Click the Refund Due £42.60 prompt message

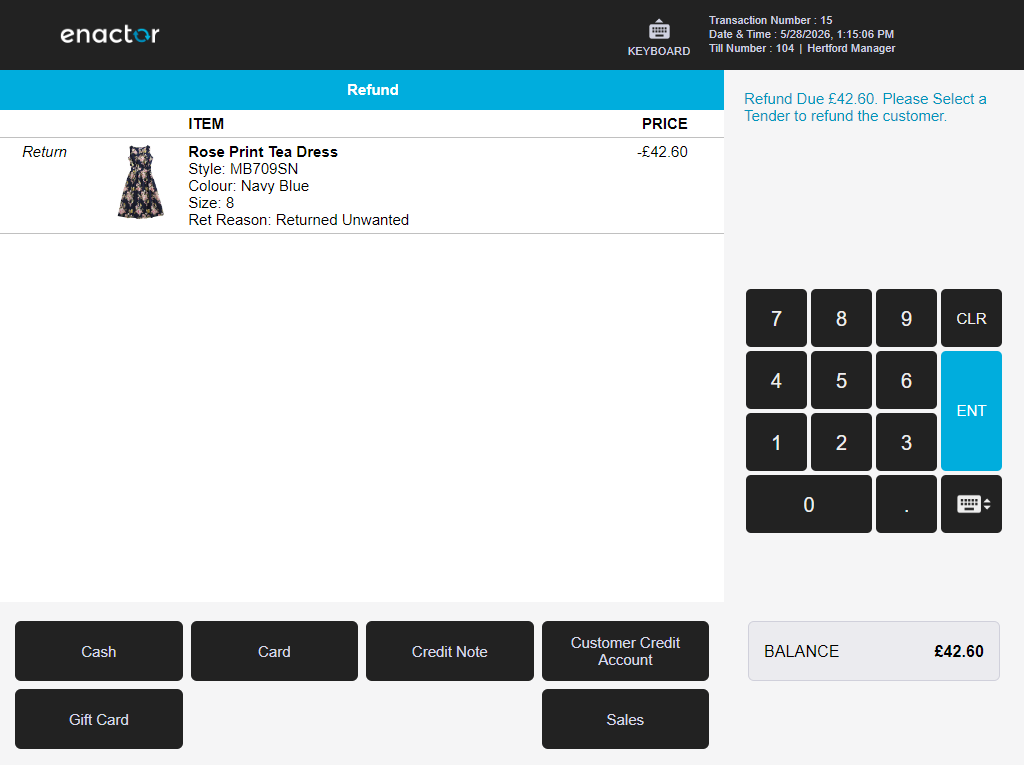(865, 107)
